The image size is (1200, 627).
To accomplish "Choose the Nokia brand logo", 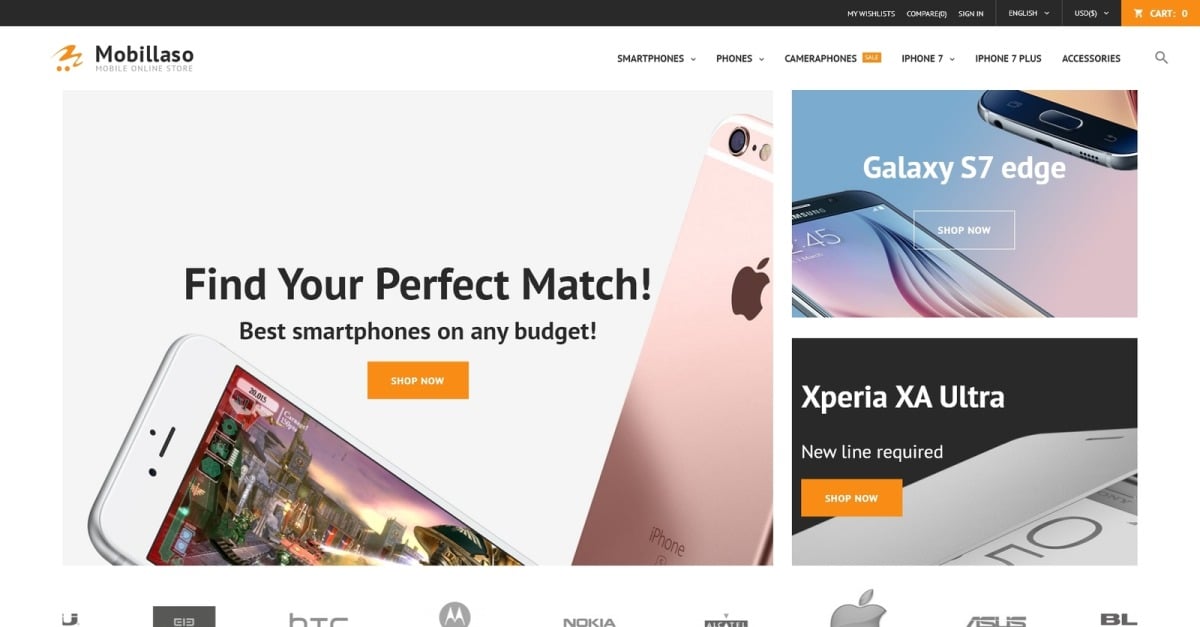I will (x=589, y=622).
